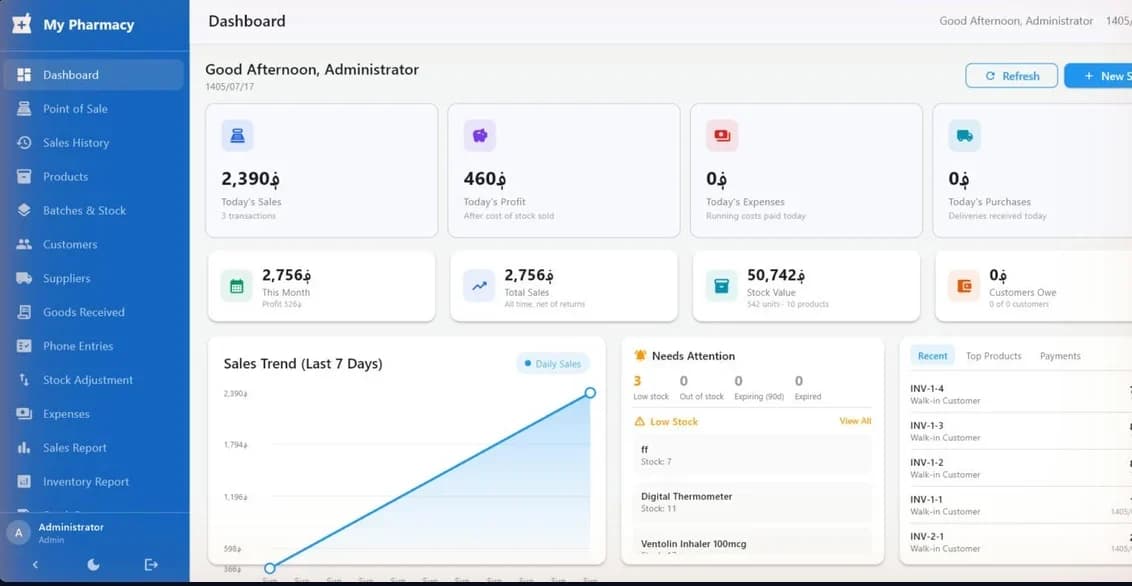Click the Today's Profit amount 460
The height and width of the screenshot is (586, 1132).
click(484, 179)
